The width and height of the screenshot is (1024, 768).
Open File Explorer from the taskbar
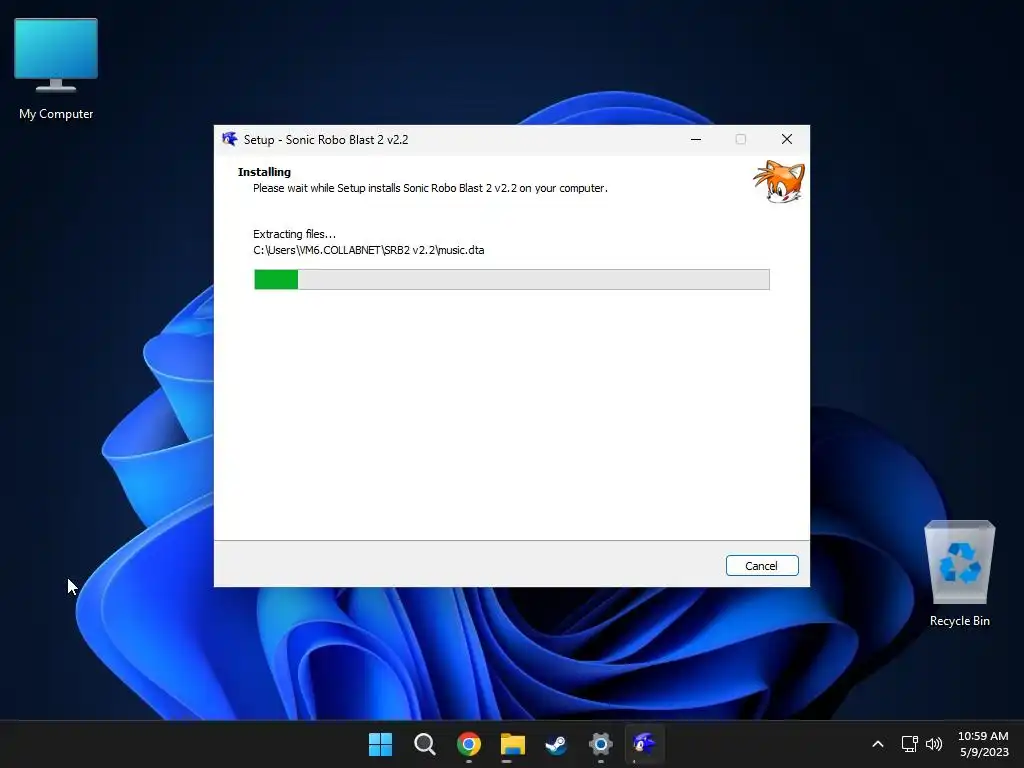coord(513,744)
